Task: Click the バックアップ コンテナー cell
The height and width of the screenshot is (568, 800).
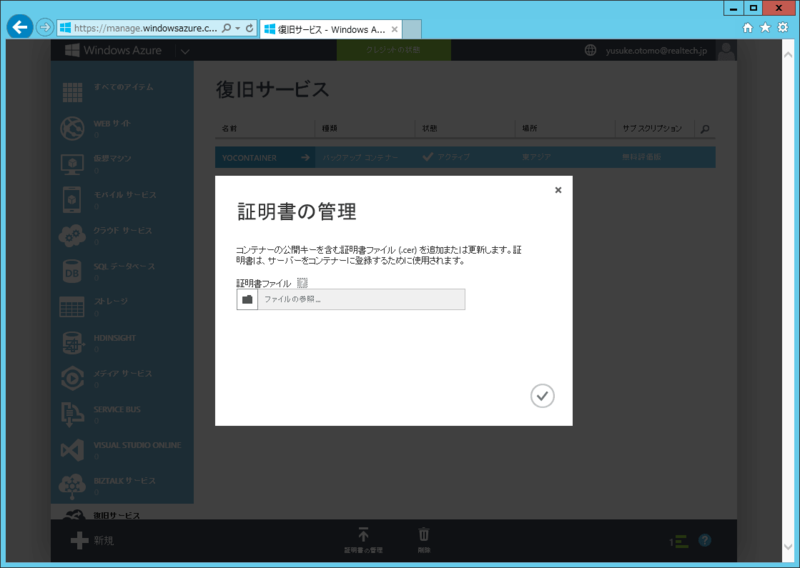Action: (x=360, y=158)
